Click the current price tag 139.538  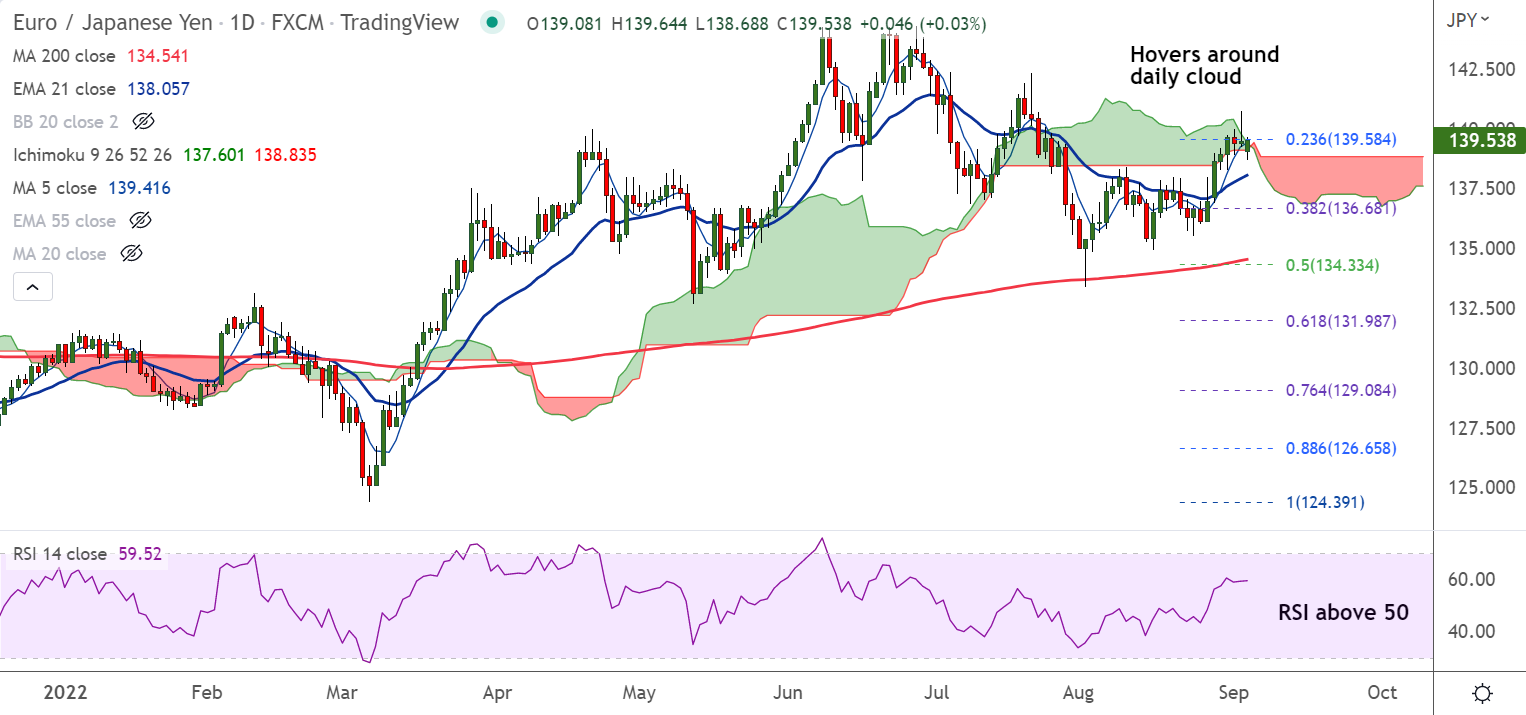[x=1479, y=140]
